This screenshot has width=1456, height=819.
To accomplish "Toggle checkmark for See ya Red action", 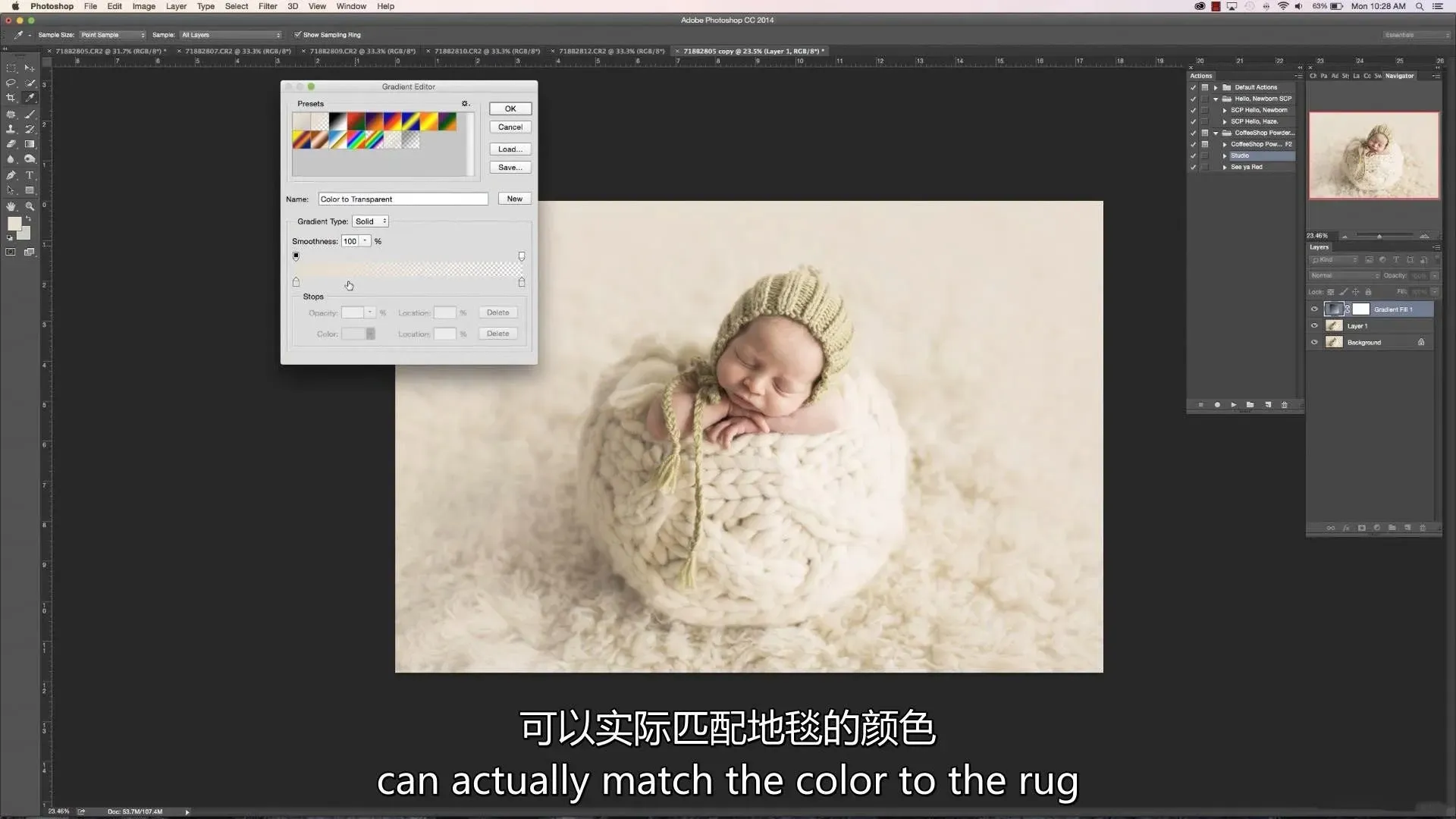I will (x=1193, y=167).
